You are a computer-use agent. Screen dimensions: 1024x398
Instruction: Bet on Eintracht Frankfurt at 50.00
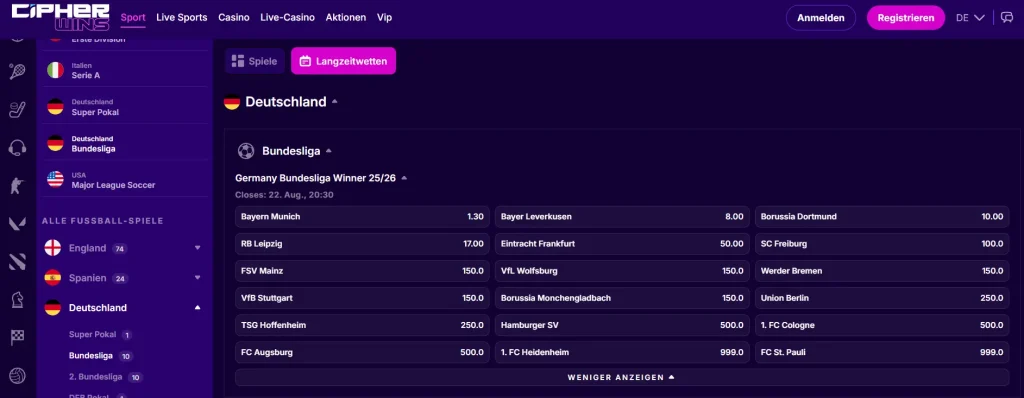[x=622, y=244]
